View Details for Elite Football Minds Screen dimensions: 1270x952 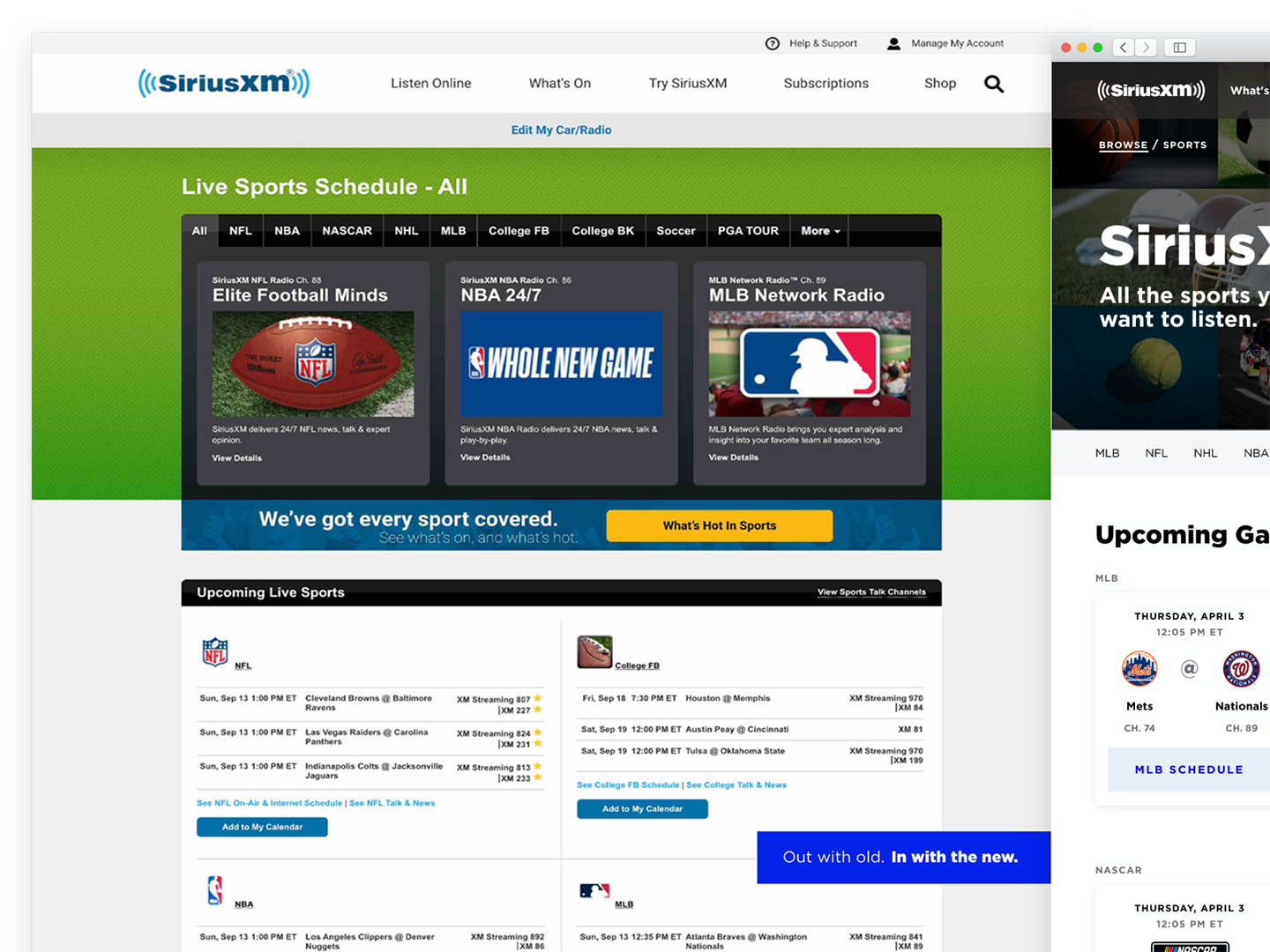[236, 458]
